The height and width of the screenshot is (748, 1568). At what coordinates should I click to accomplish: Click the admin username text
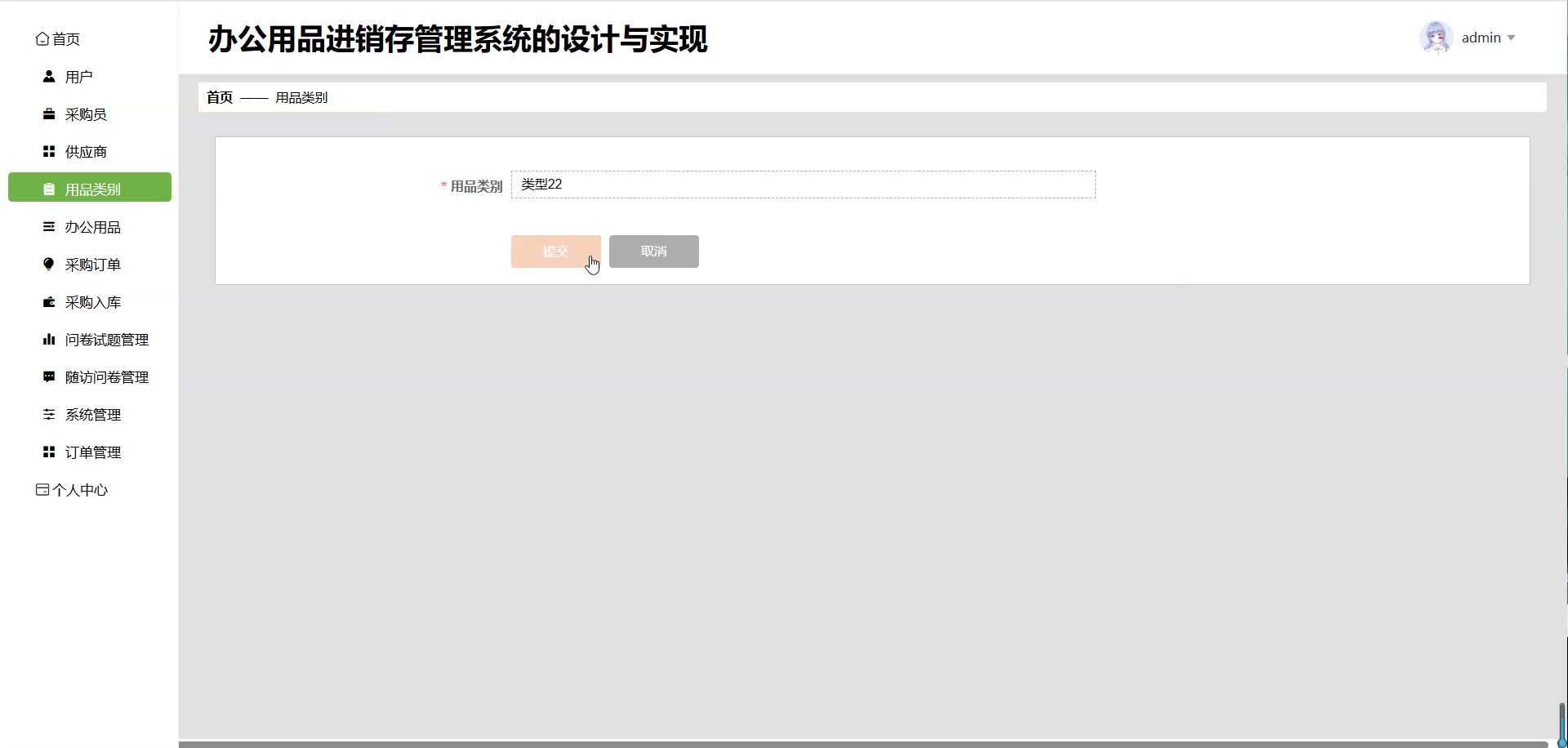(1481, 38)
